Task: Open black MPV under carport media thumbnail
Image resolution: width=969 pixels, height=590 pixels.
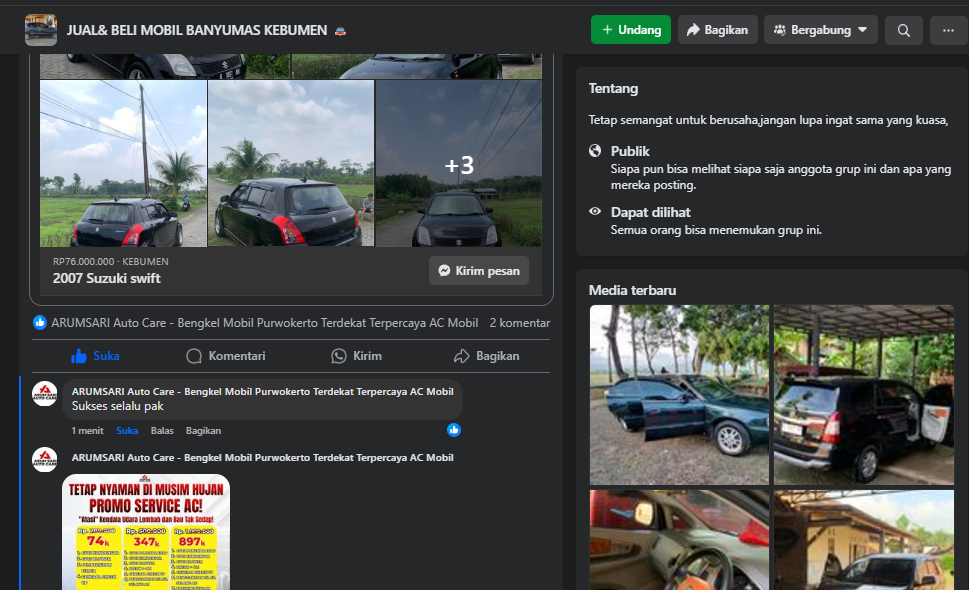Action: point(864,395)
